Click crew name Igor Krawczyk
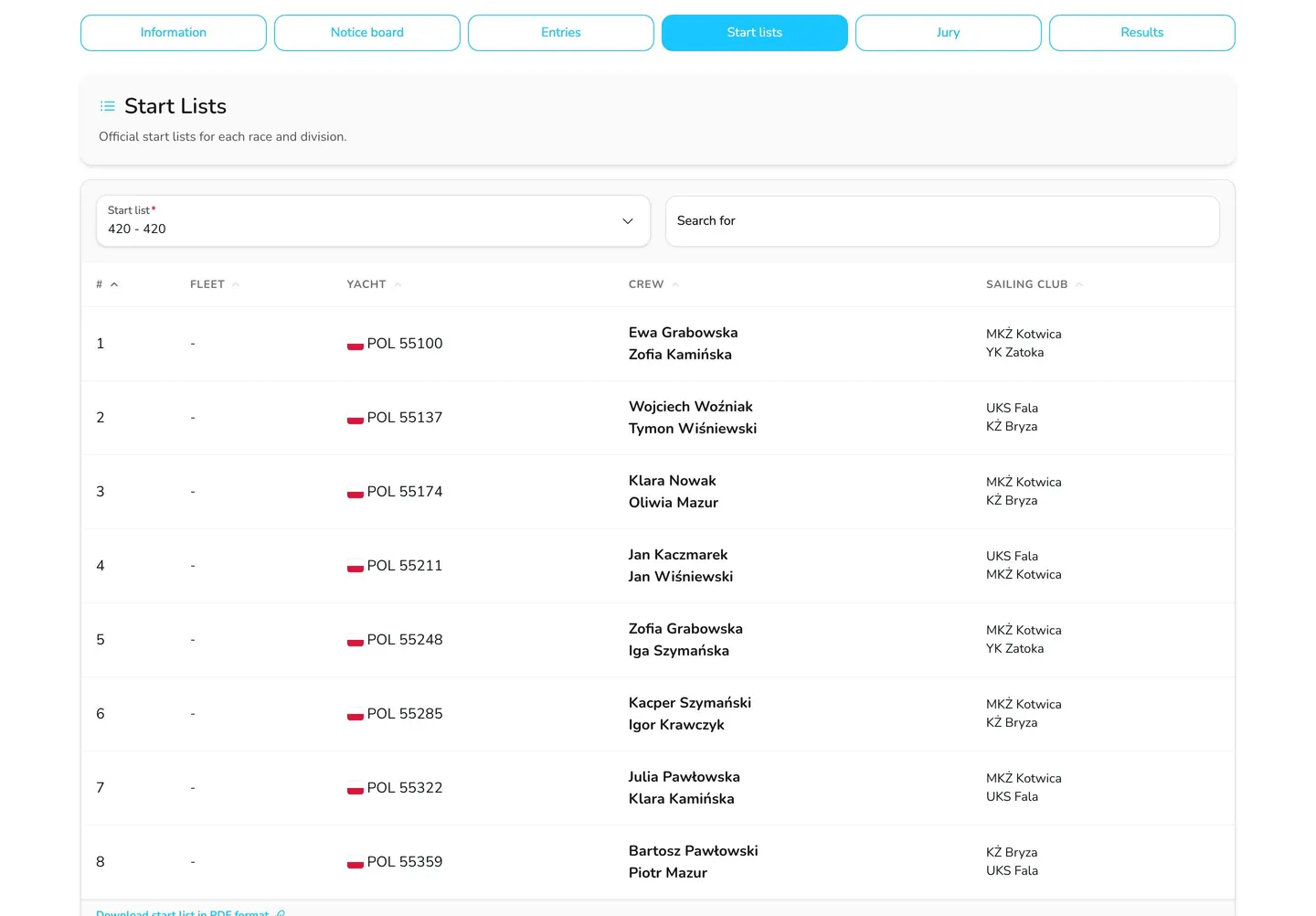 pos(676,725)
